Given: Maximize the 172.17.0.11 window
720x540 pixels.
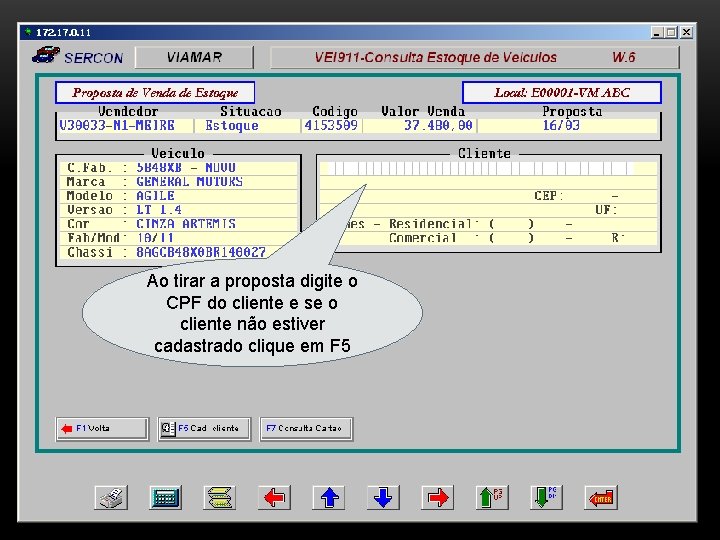Looking at the screenshot, I should tap(671, 33).
